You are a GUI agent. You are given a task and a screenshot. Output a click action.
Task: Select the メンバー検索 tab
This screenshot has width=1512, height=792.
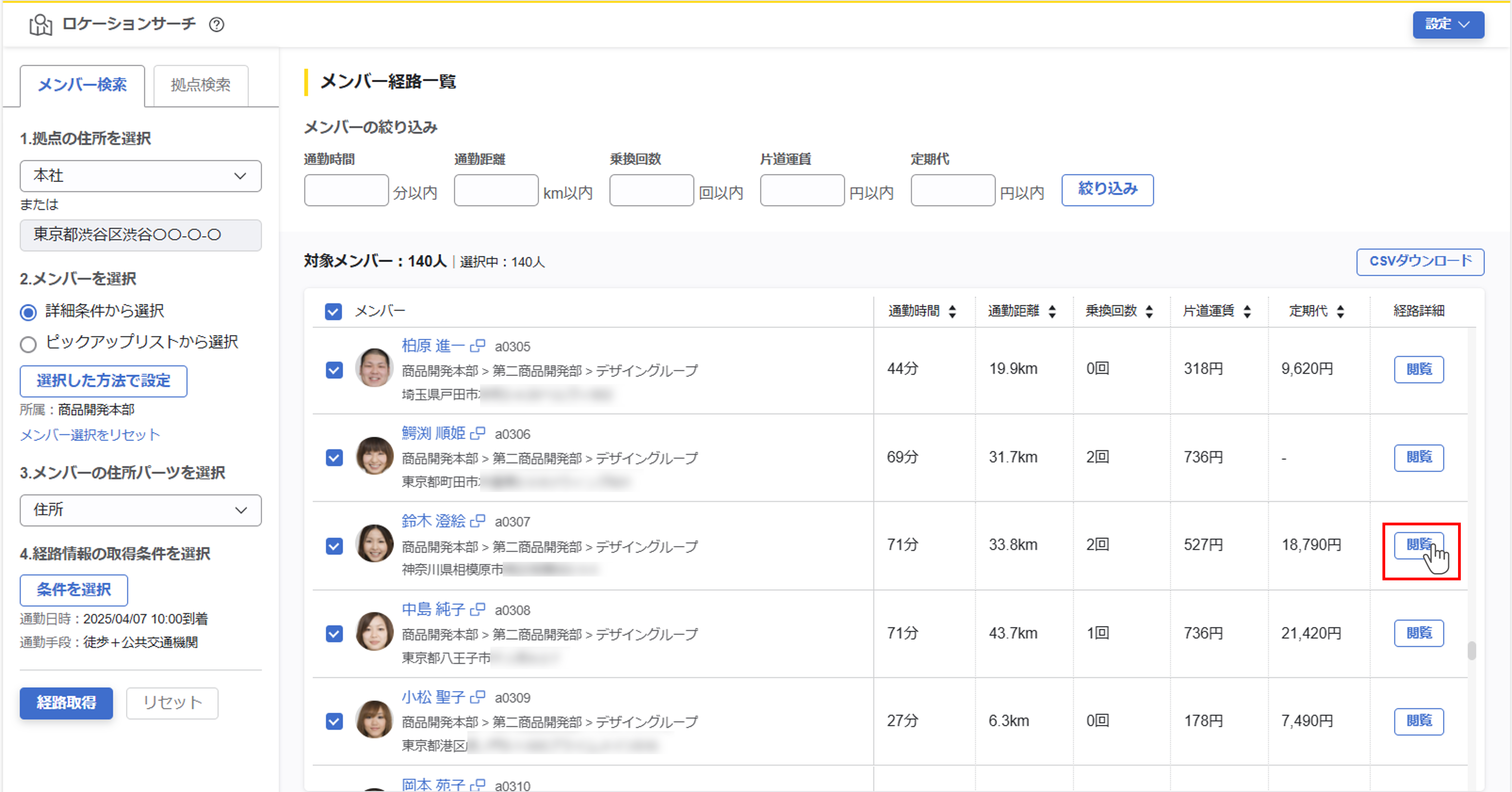click(82, 85)
